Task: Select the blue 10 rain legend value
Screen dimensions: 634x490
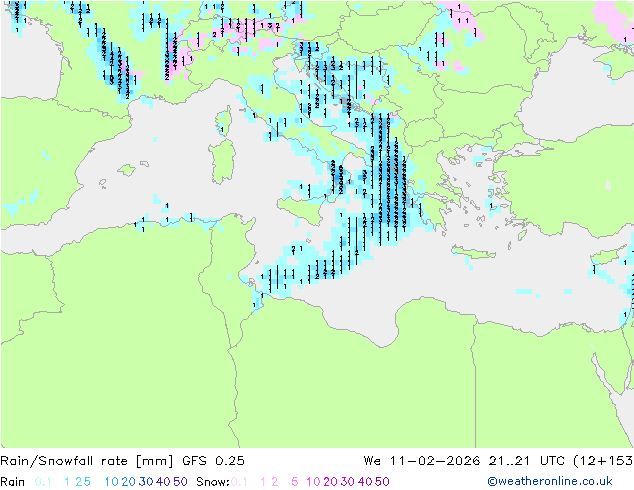Action: coord(112,482)
